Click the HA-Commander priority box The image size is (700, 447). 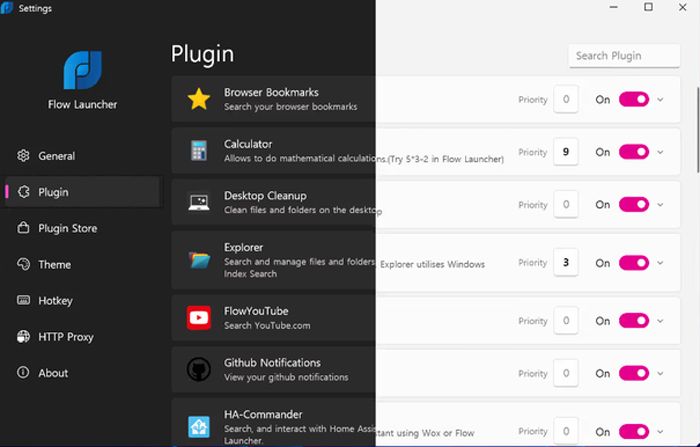pyautogui.click(x=566, y=431)
